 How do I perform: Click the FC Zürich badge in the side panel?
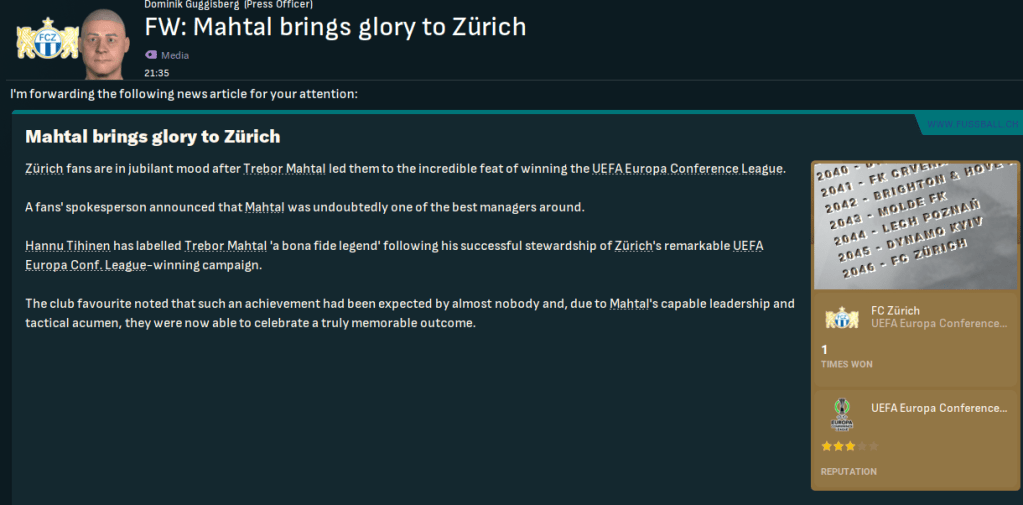(x=842, y=317)
